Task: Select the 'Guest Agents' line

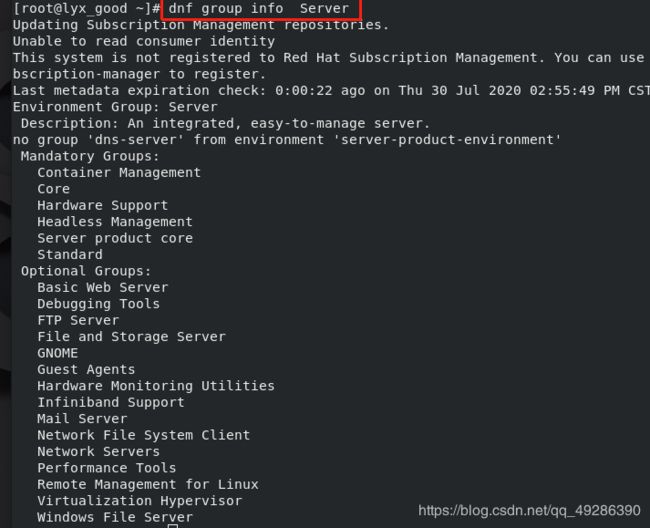Action: (86, 370)
